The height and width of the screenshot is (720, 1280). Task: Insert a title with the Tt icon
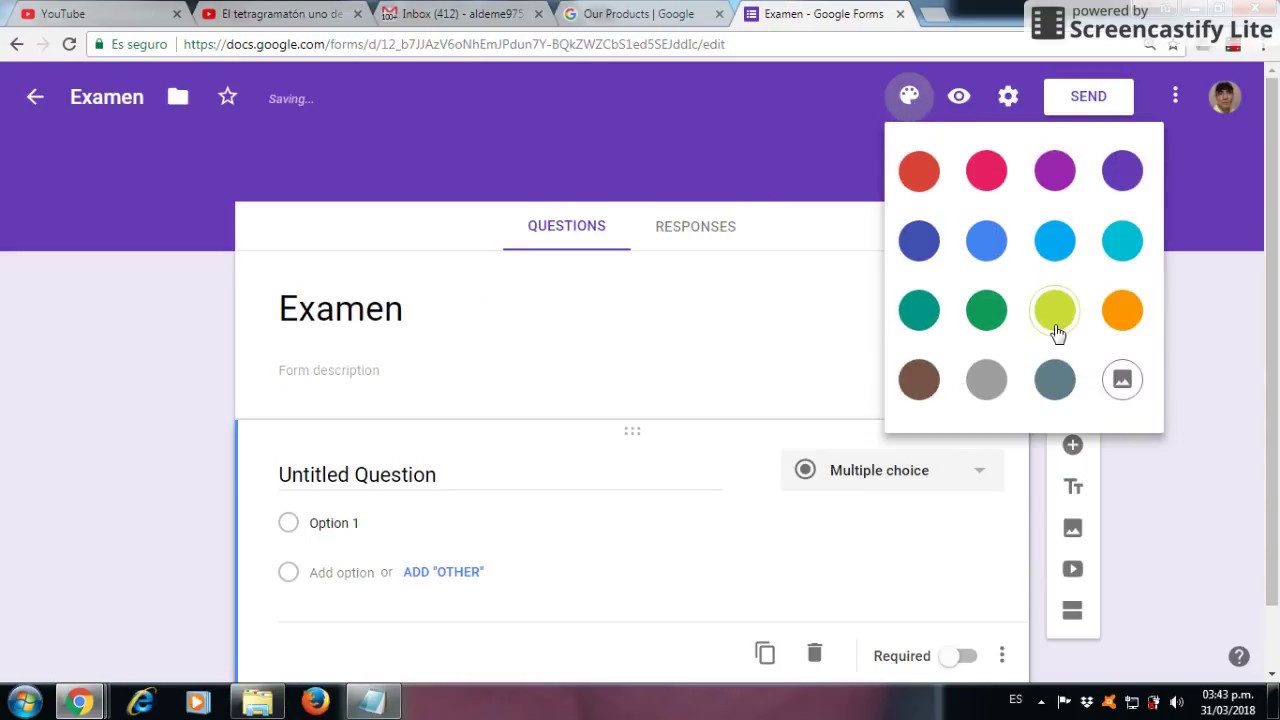click(x=1072, y=486)
